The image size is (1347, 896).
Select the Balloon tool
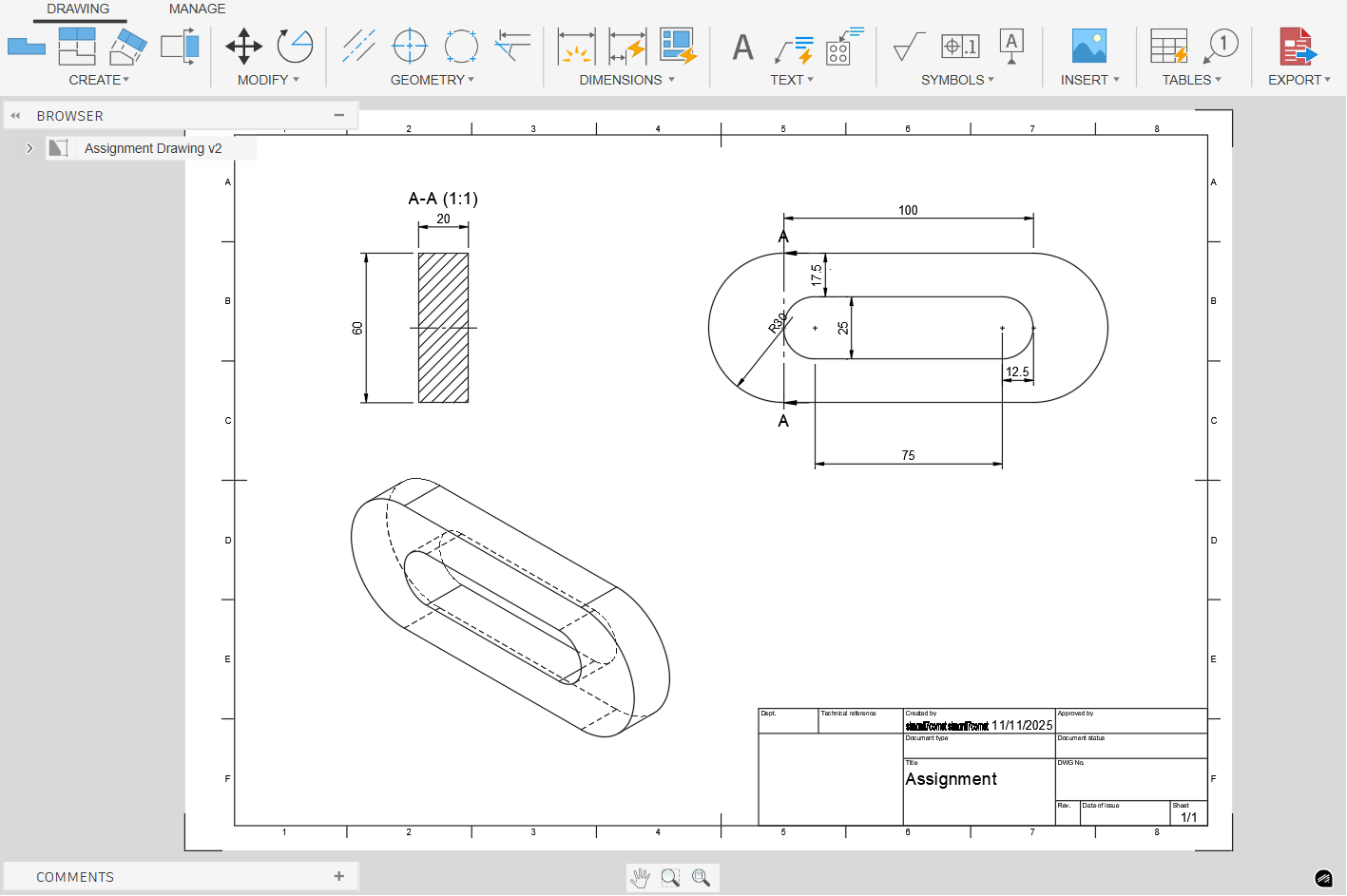[x=1221, y=46]
